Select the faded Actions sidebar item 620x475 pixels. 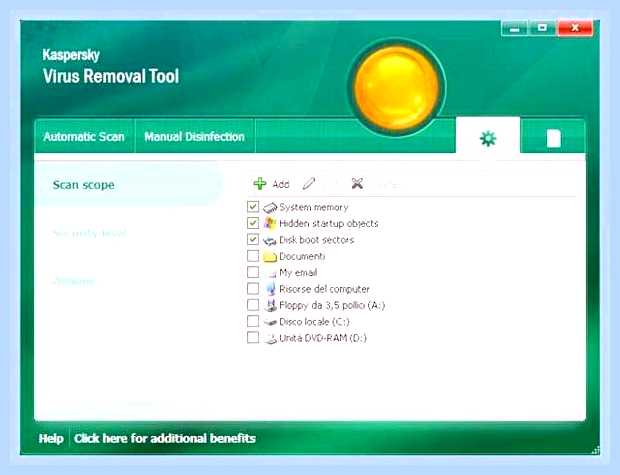tap(74, 281)
